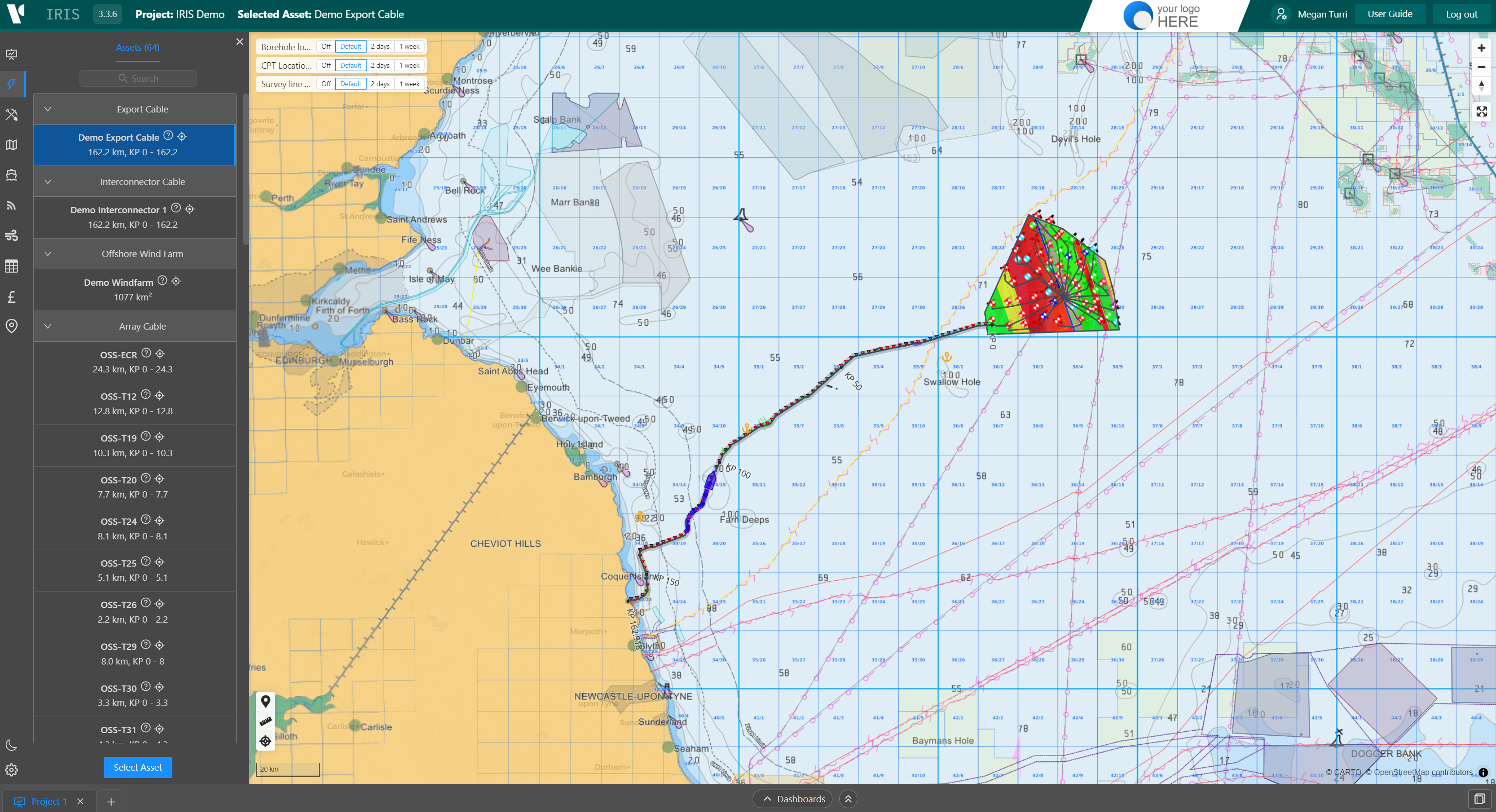Open the dark mode moon icon
Viewport: 1496px width, 812px height.
pos(11,745)
